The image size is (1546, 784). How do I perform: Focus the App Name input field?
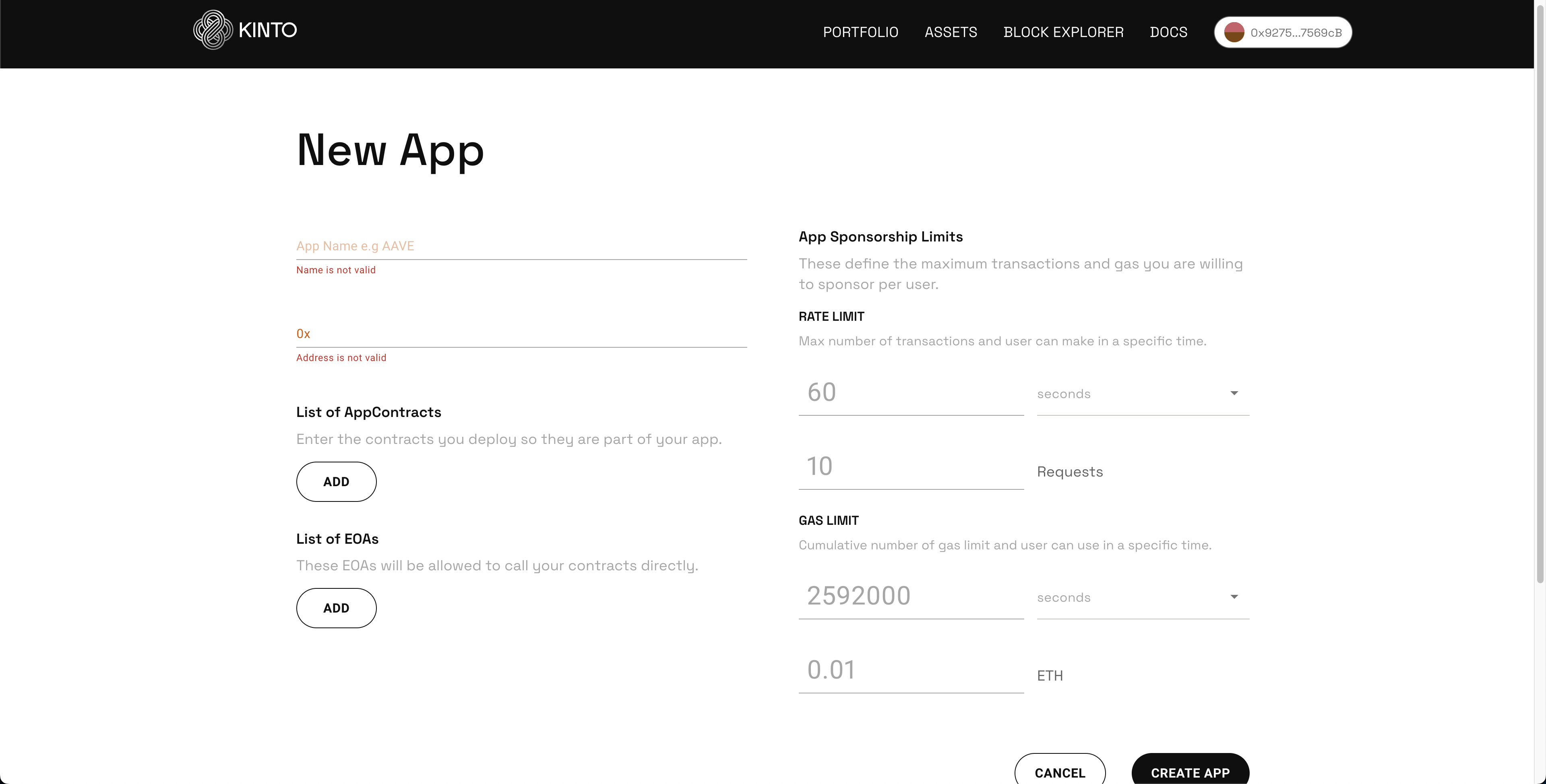(x=521, y=246)
